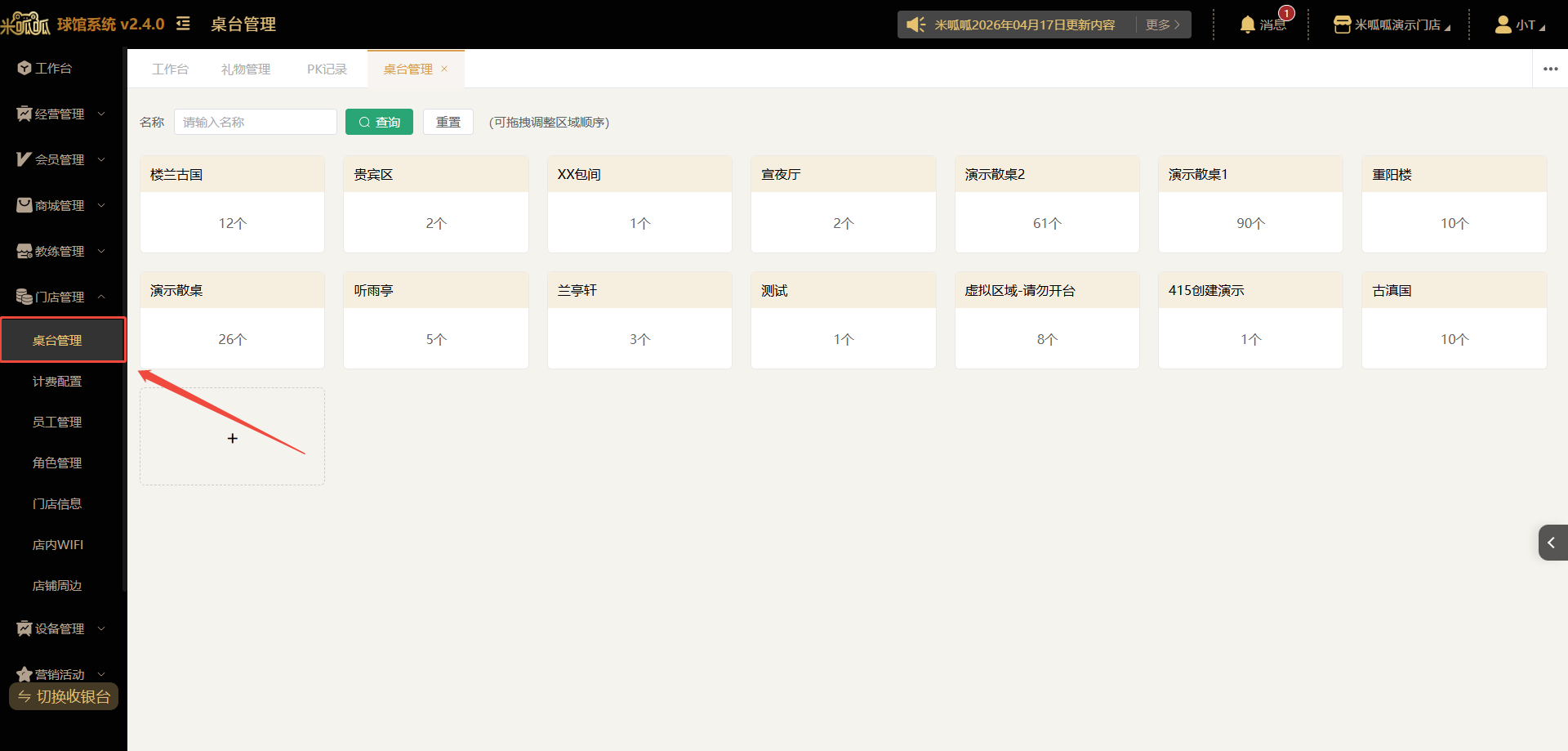The width and height of the screenshot is (1568, 751).
Task: Close the 桌台管理 tab
Action: 444,69
